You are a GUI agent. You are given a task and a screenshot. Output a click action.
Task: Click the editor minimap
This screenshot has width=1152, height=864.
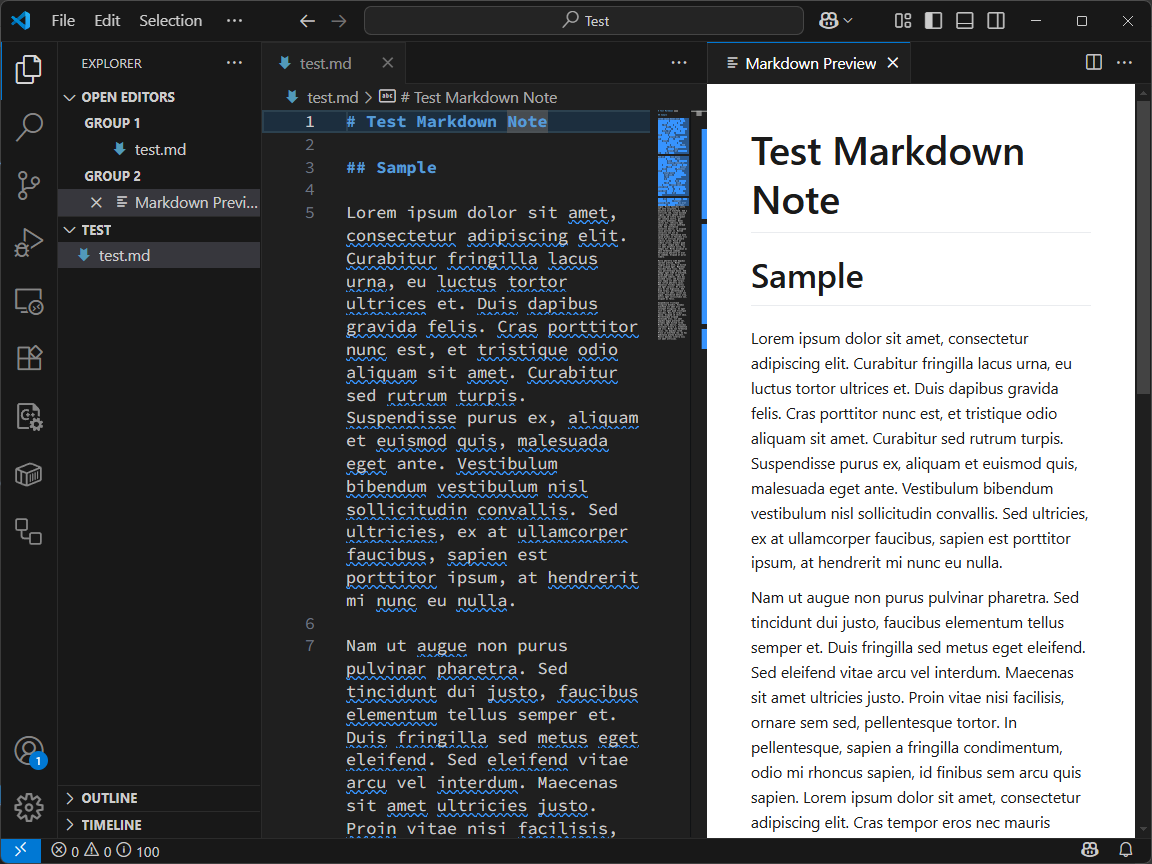[x=672, y=224]
